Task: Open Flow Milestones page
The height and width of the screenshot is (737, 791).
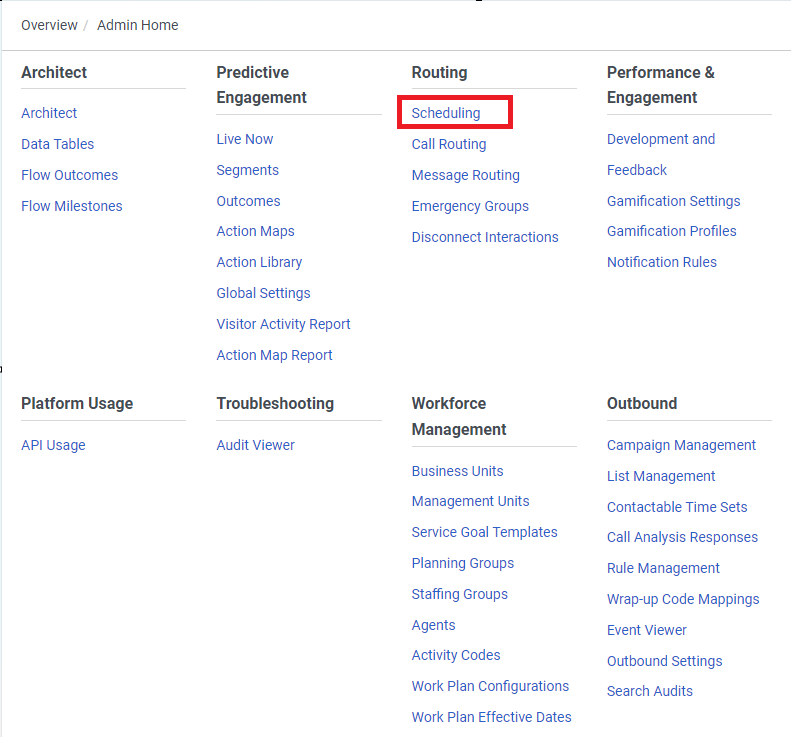Action: point(71,206)
